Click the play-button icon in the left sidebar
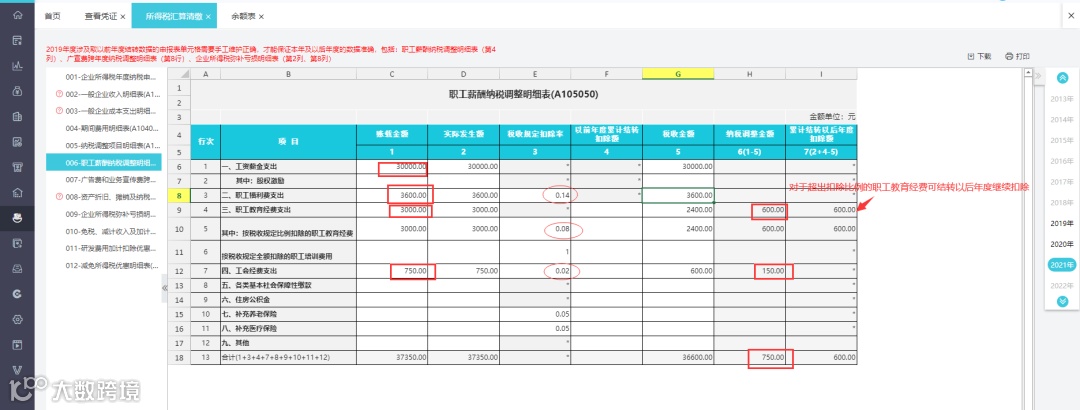1080x410 pixels. (x=17, y=345)
